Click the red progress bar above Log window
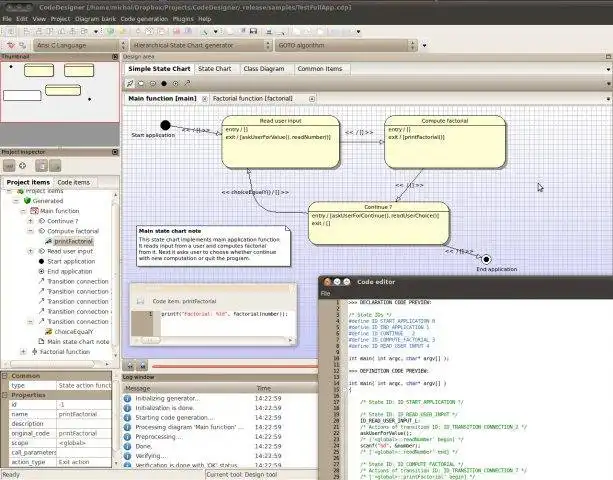This screenshot has height=480, width=613. [x=235, y=366]
